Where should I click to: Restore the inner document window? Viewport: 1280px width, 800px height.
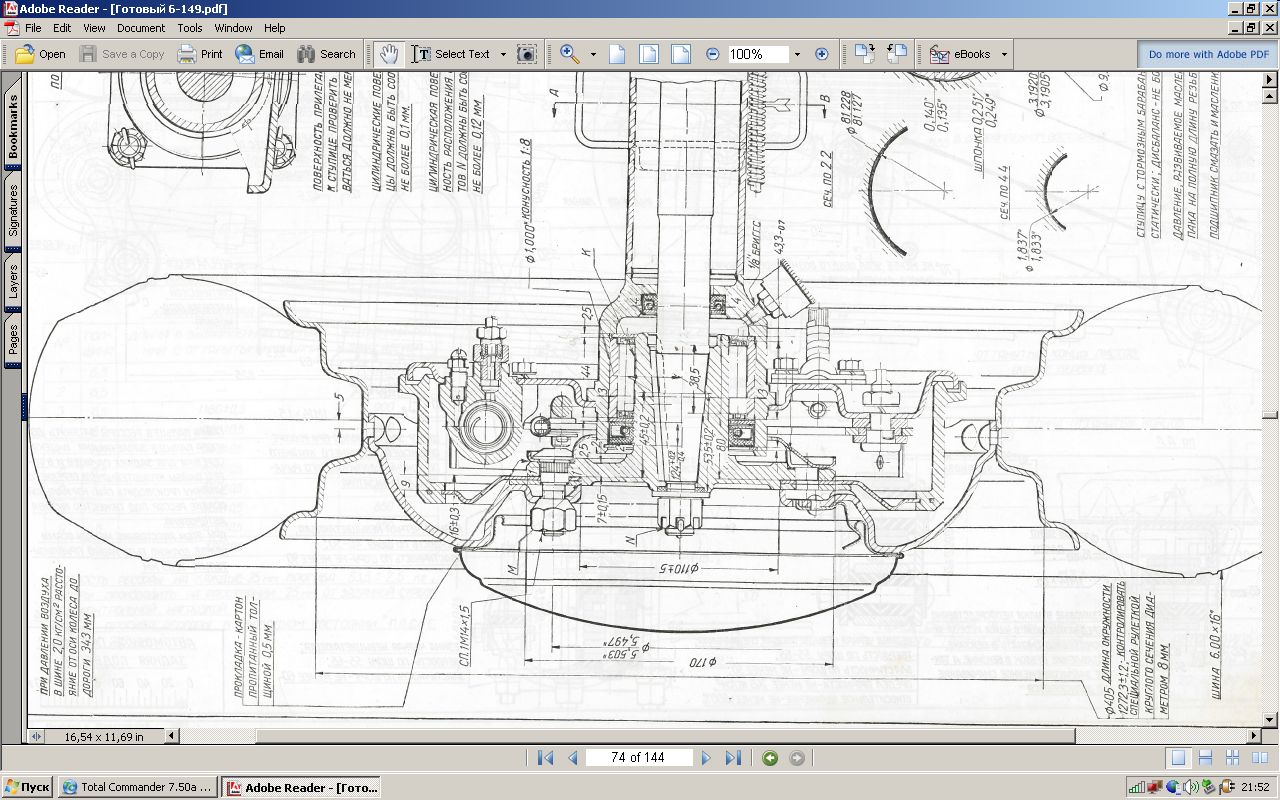pyautogui.click(x=1251, y=28)
